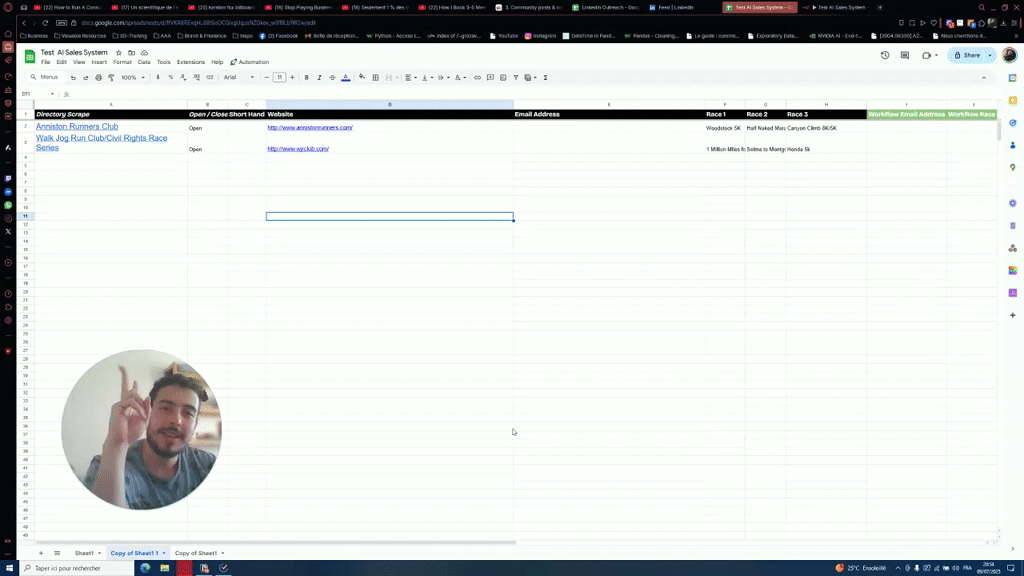The width and height of the screenshot is (1024, 576).
Task: Open the File menu
Action: (x=46, y=62)
